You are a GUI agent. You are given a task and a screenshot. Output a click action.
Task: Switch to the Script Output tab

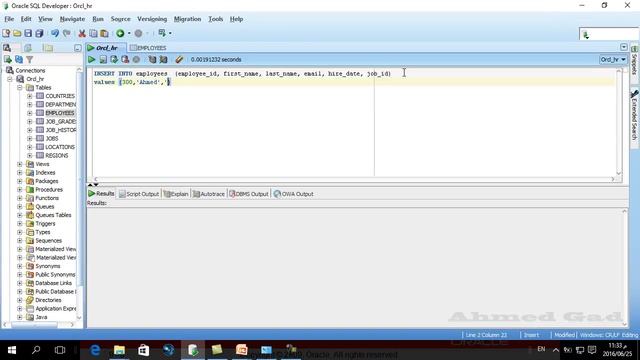[139, 194]
